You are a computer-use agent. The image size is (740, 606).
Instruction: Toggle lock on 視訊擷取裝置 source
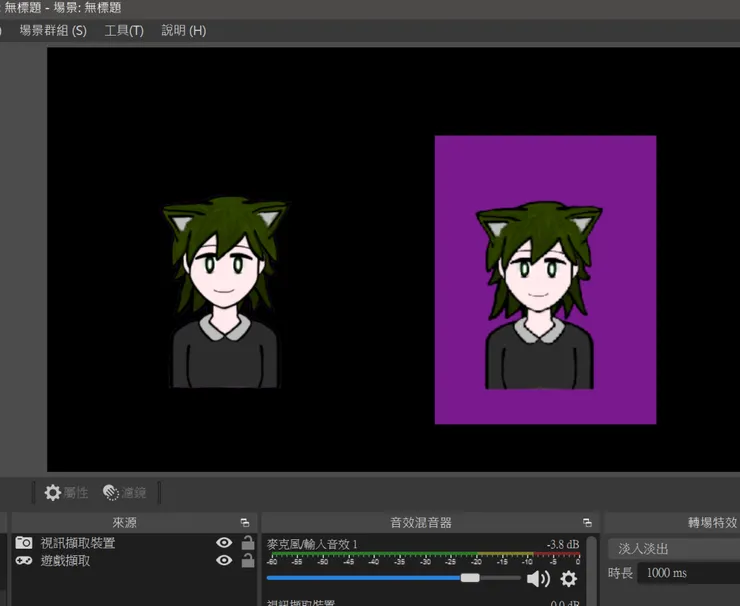click(x=248, y=543)
